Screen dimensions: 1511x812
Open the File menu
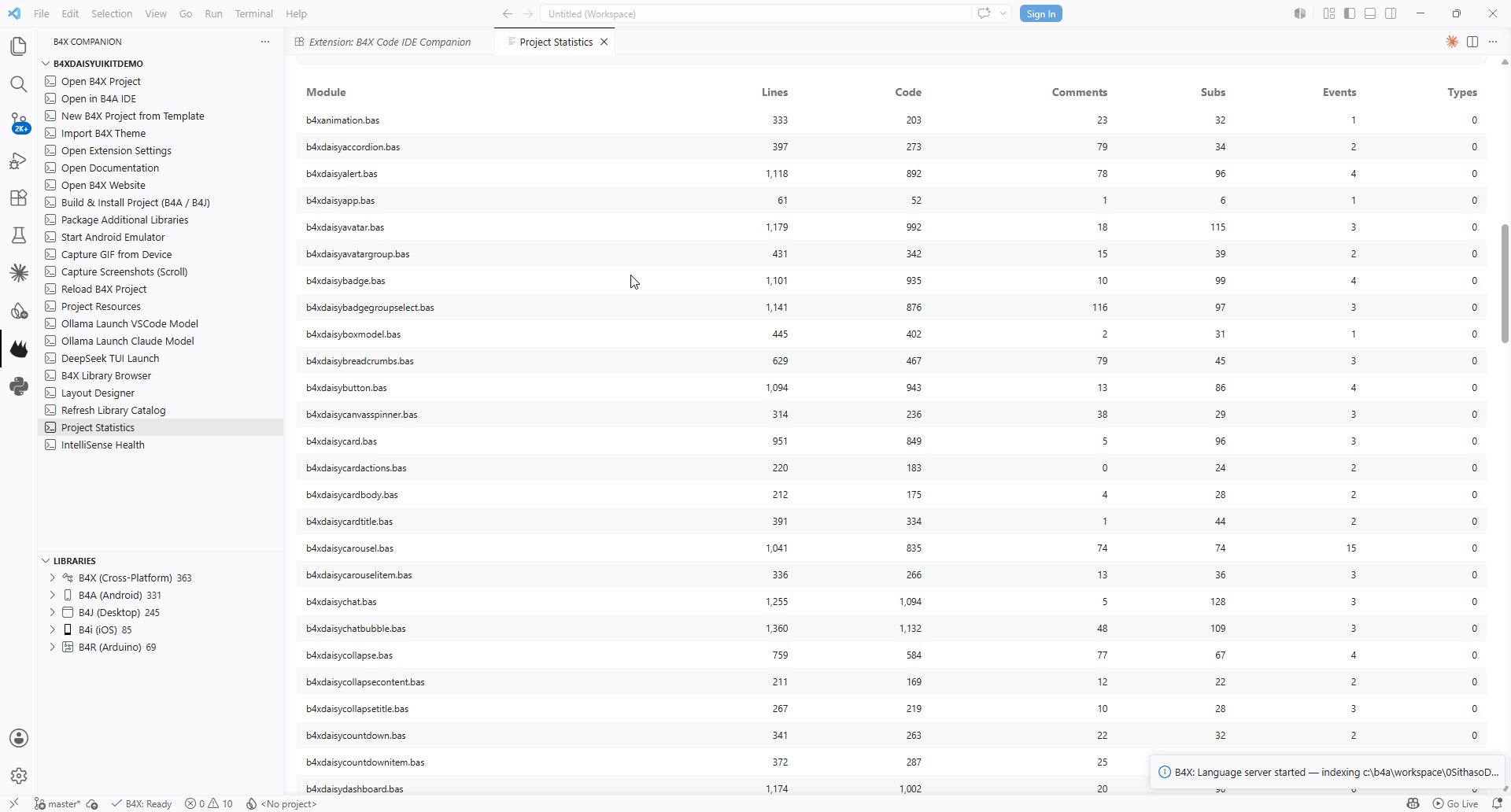click(42, 13)
